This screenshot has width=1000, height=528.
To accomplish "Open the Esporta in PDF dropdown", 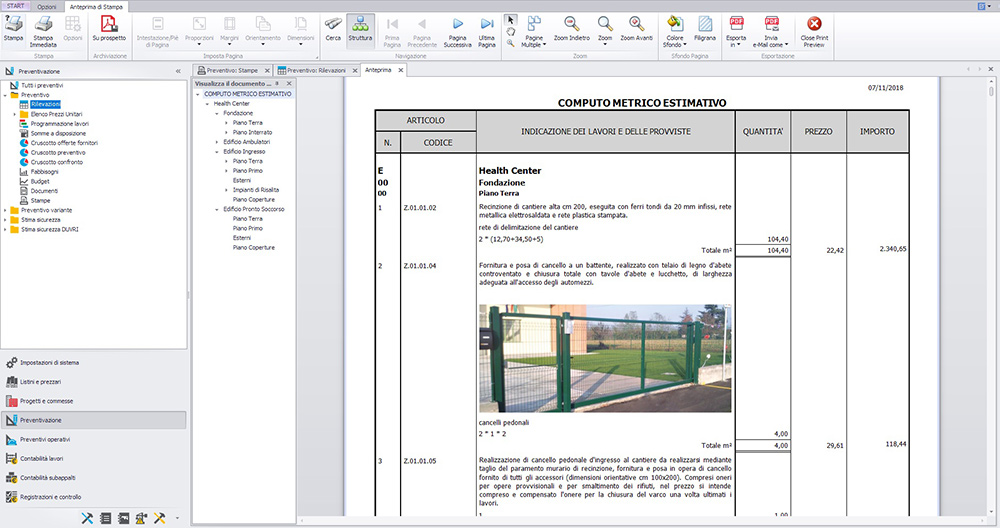I will 736,31.
